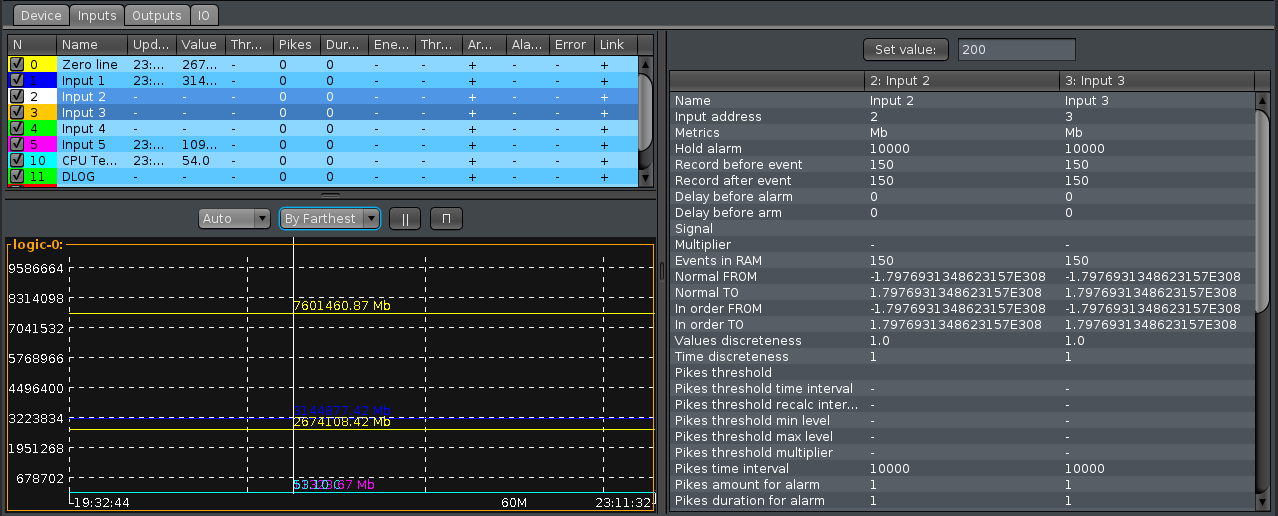Select the Input 4 row by name

point(84,129)
